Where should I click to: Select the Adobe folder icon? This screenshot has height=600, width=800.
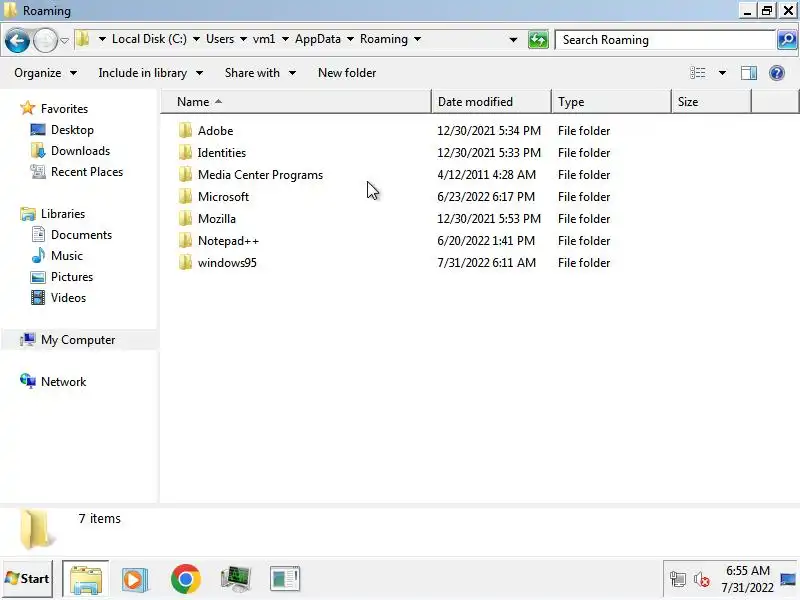click(186, 131)
